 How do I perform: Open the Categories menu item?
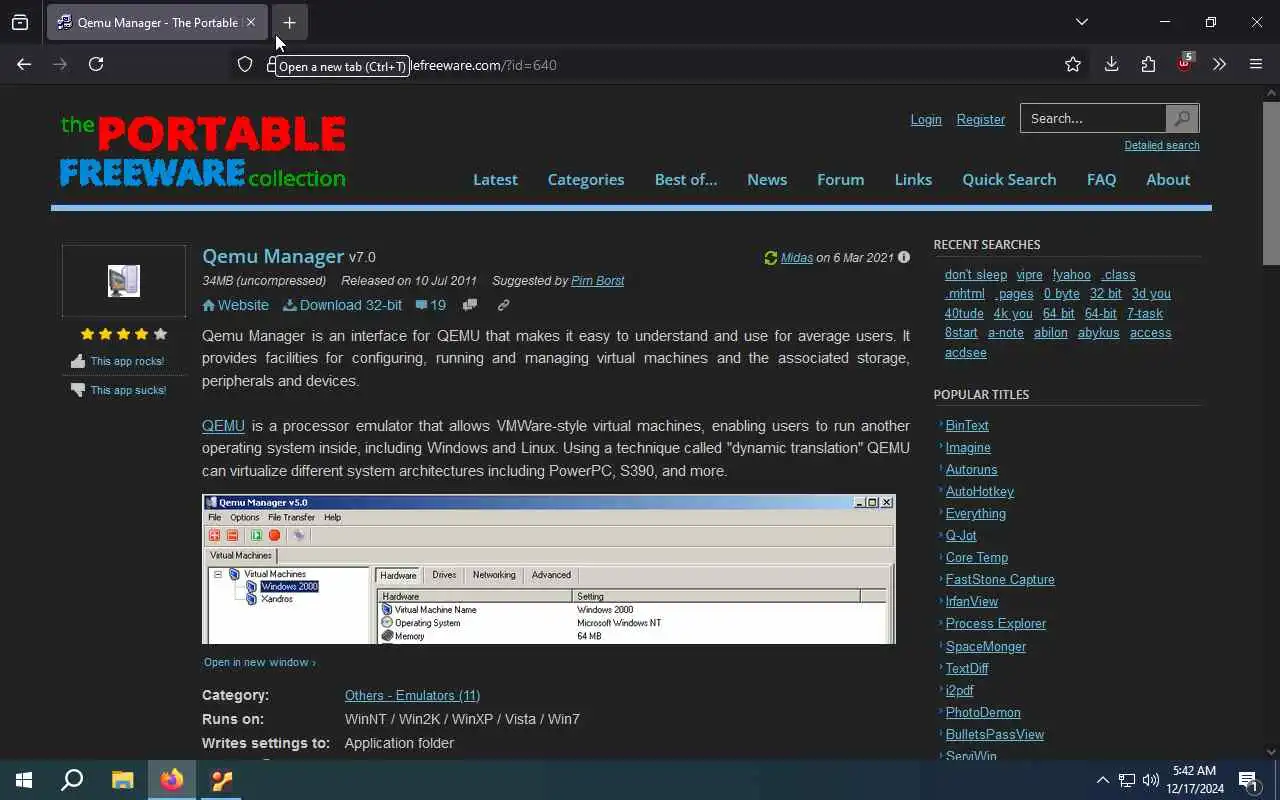pyautogui.click(x=586, y=180)
